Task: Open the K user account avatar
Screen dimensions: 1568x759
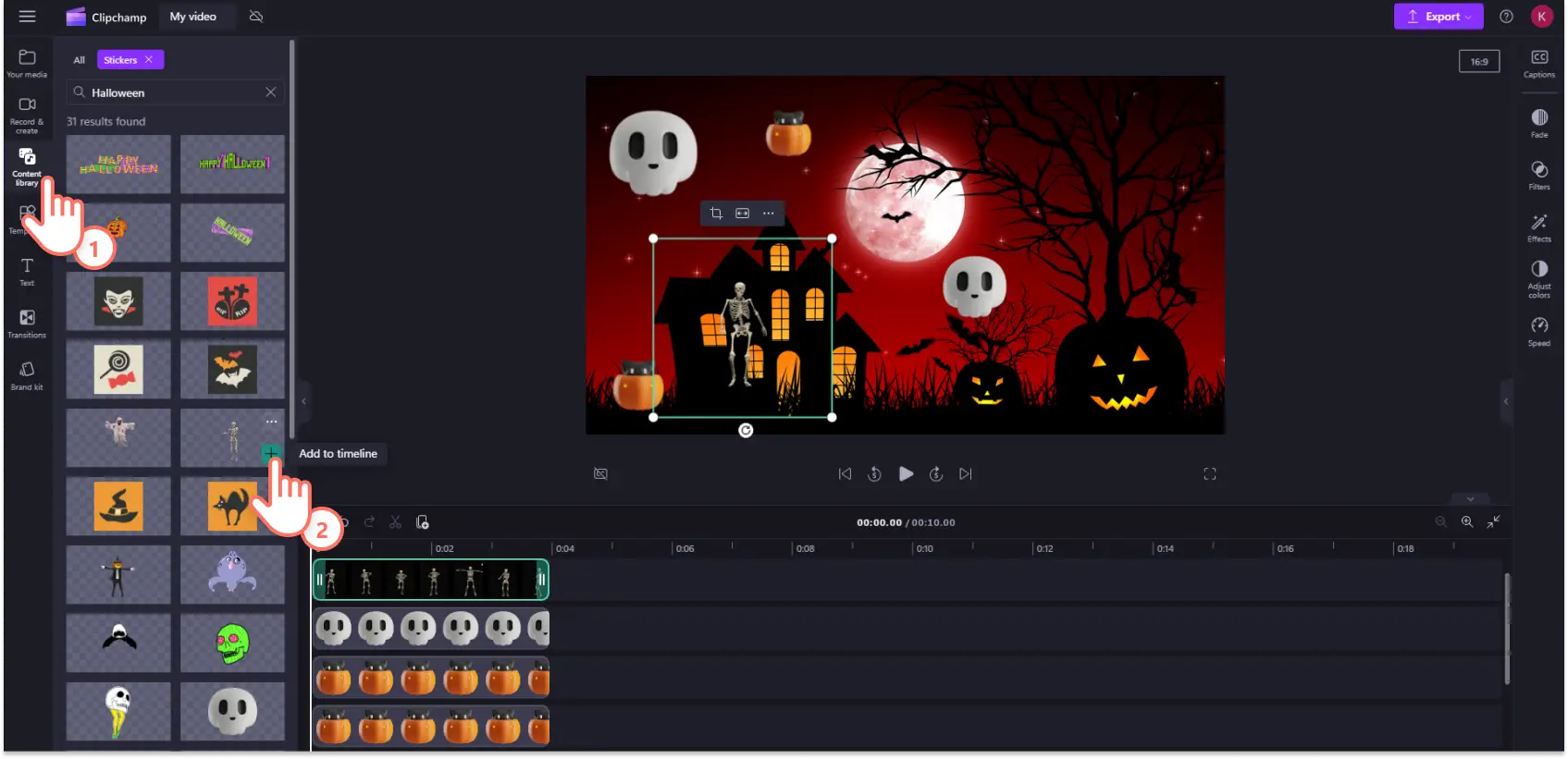Action: point(1541,17)
